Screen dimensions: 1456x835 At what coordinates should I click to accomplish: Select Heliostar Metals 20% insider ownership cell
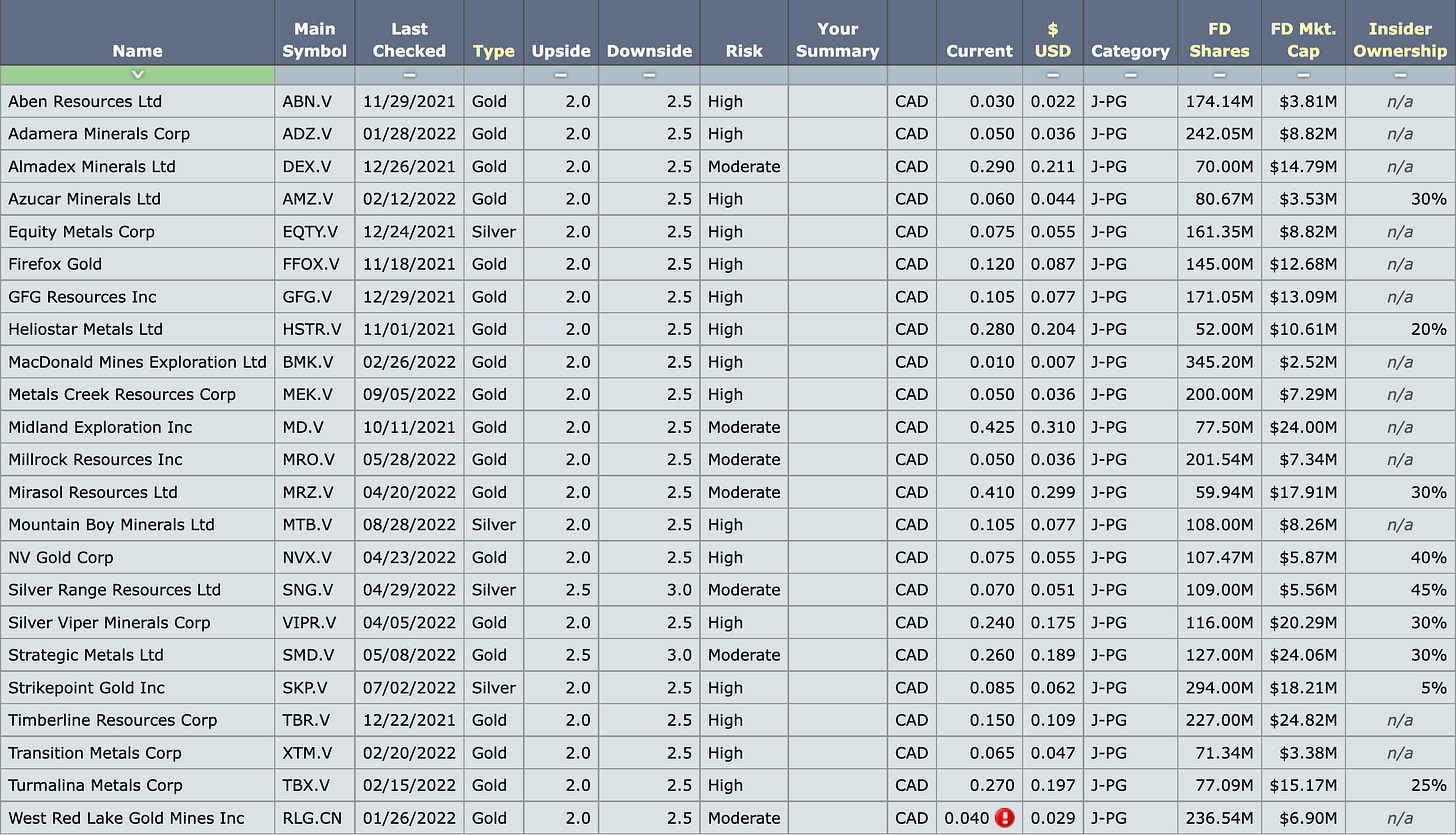[x=1399, y=329]
